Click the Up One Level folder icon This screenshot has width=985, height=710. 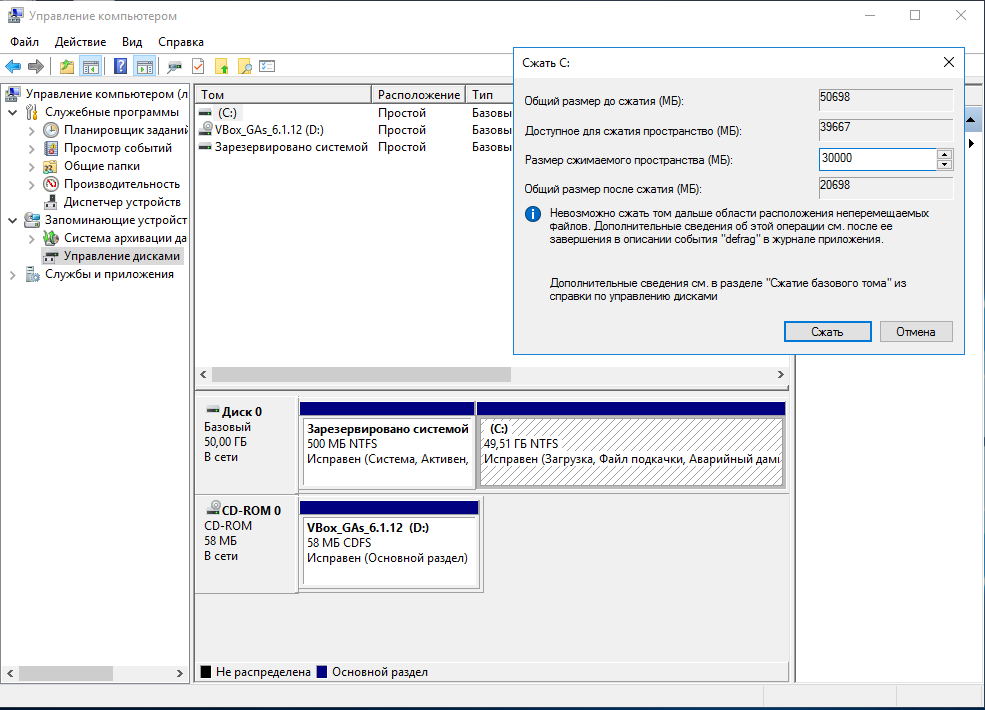[x=66, y=67]
